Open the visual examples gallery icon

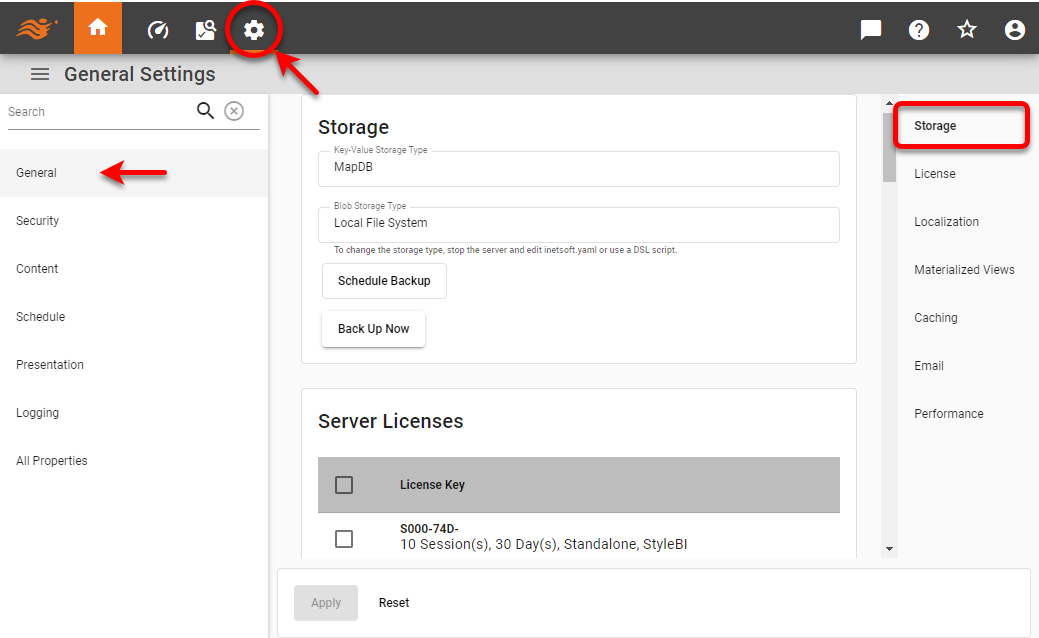coord(205,28)
